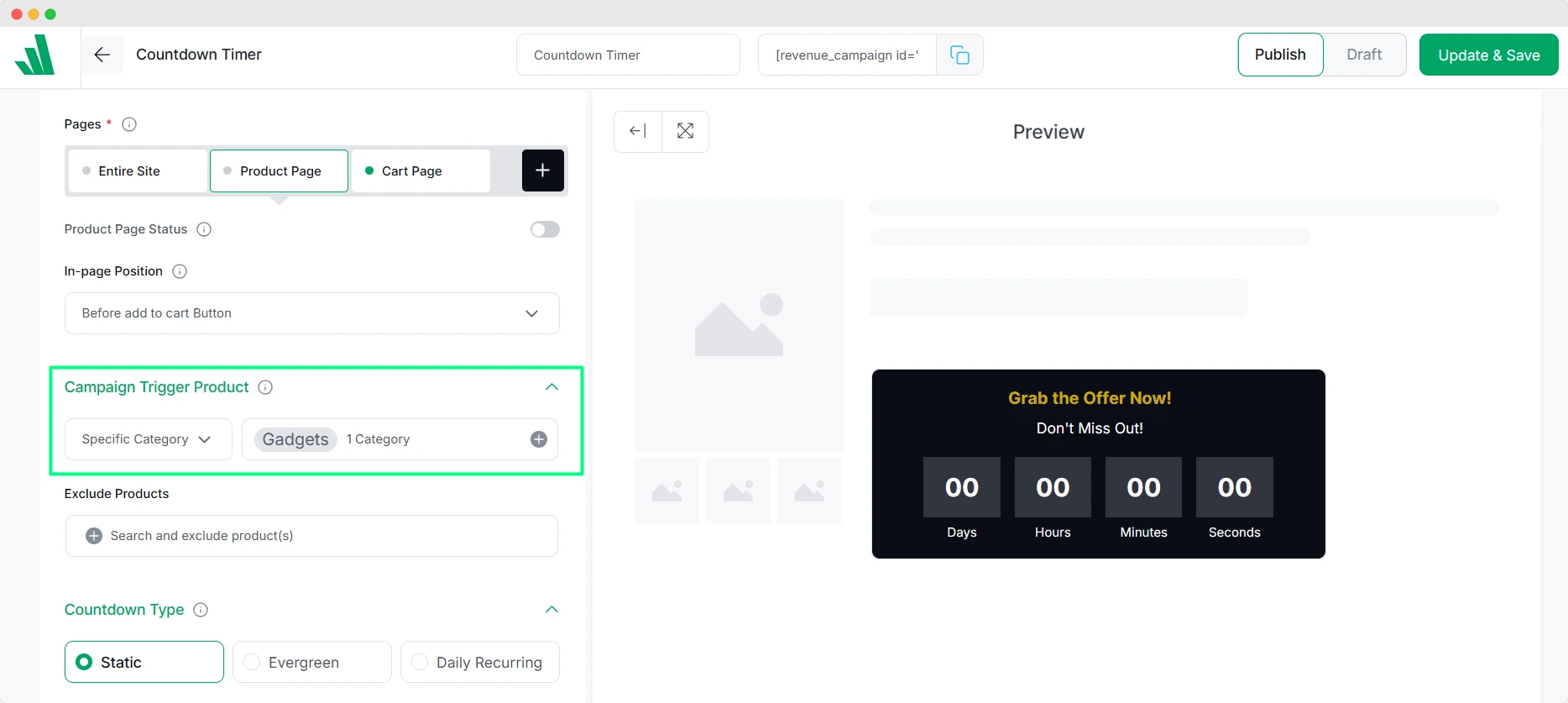Collapse the Countdown Type section
This screenshot has height=703, width=1568.
(551, 610)
